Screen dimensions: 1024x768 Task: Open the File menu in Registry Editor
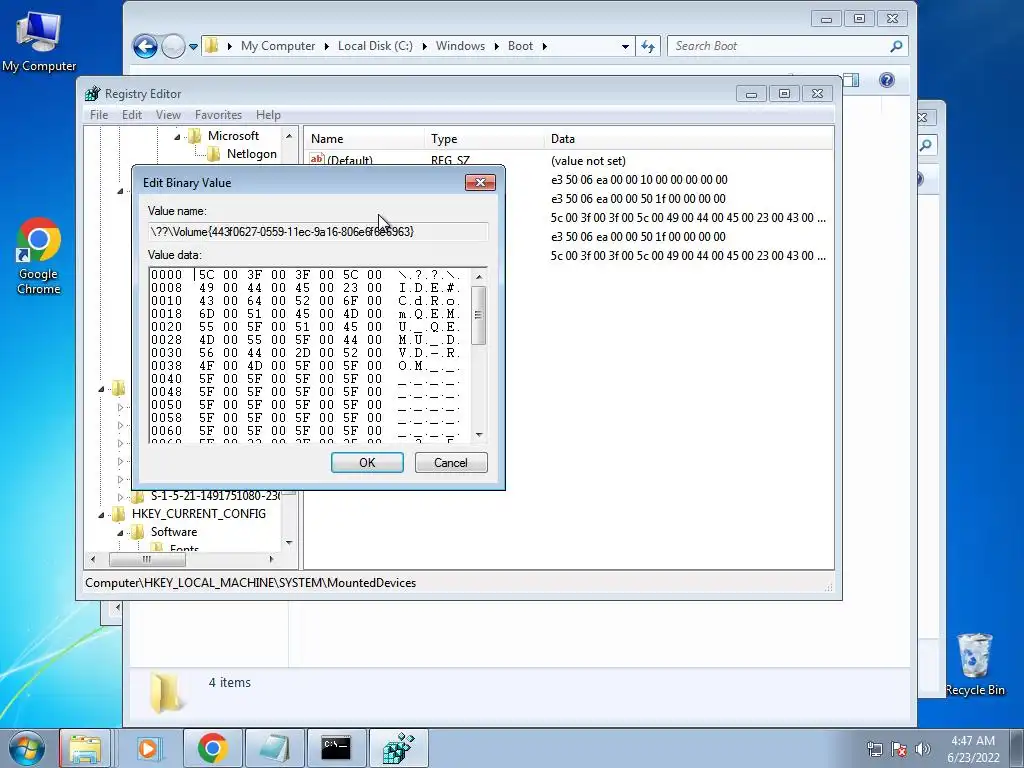point(99,115)
